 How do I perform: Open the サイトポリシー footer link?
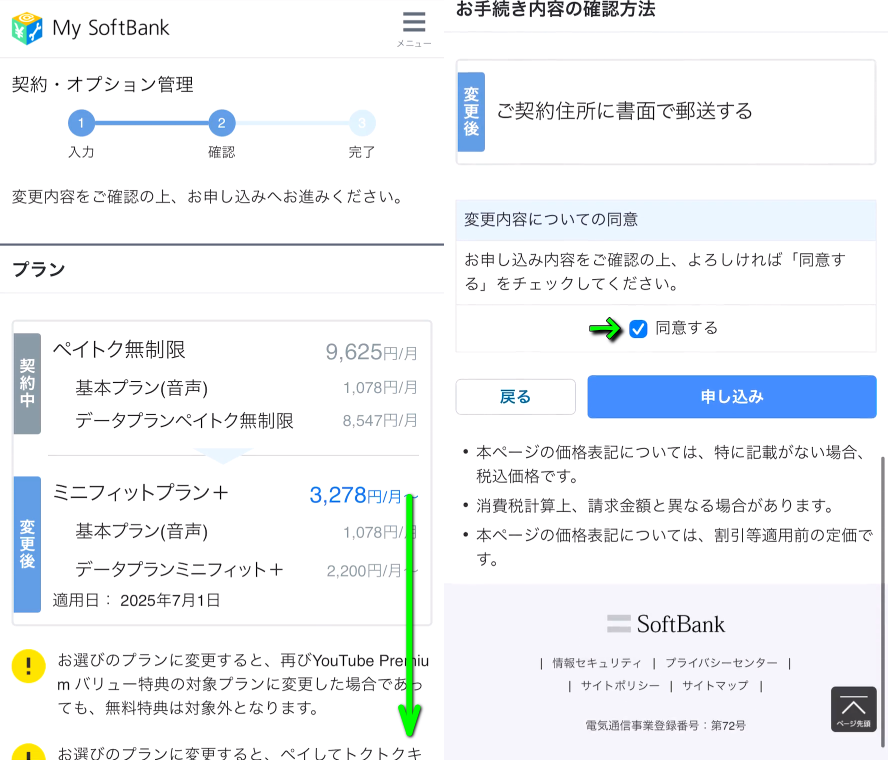(620, 686)
